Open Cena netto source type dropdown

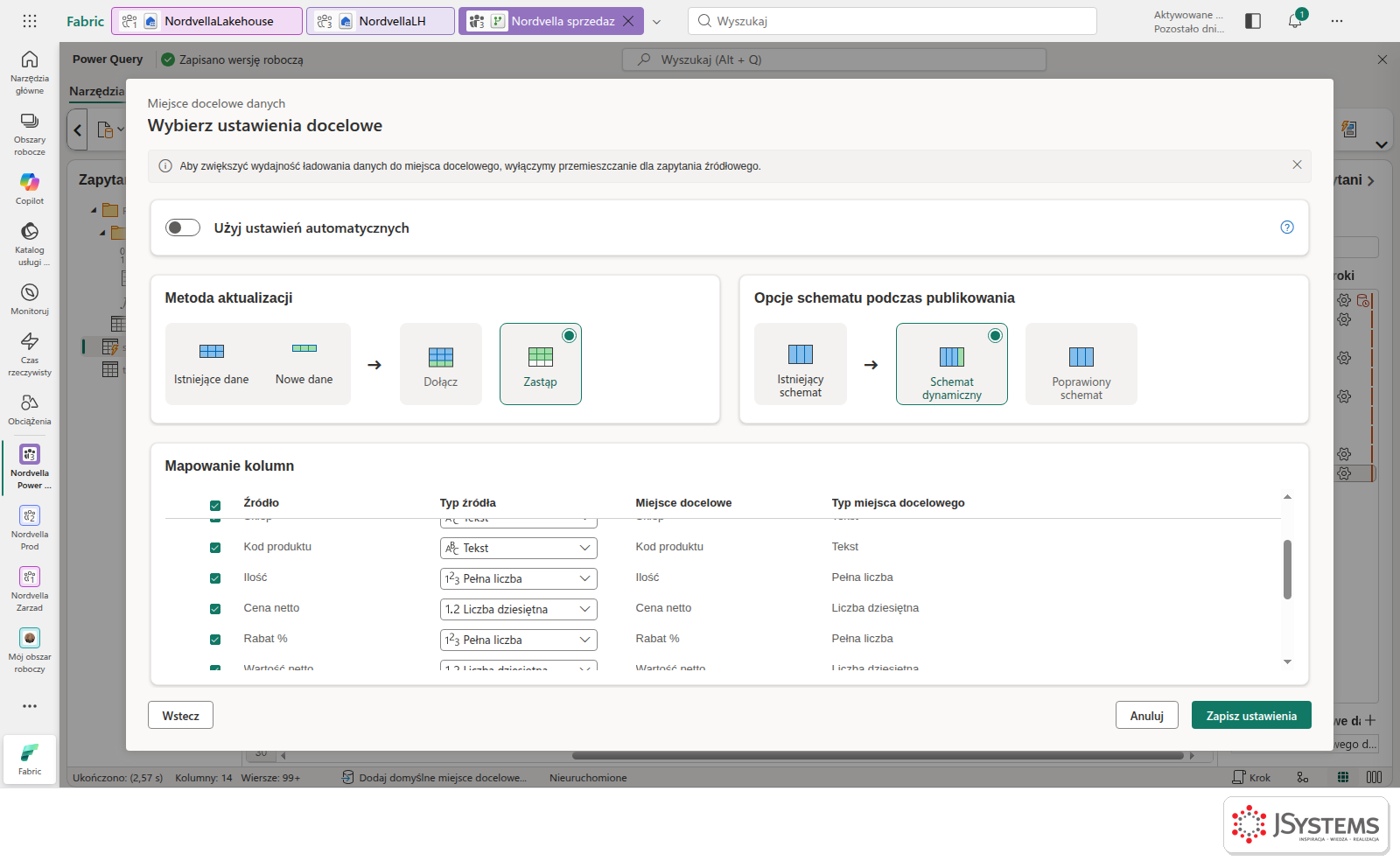tap(519, 609)
